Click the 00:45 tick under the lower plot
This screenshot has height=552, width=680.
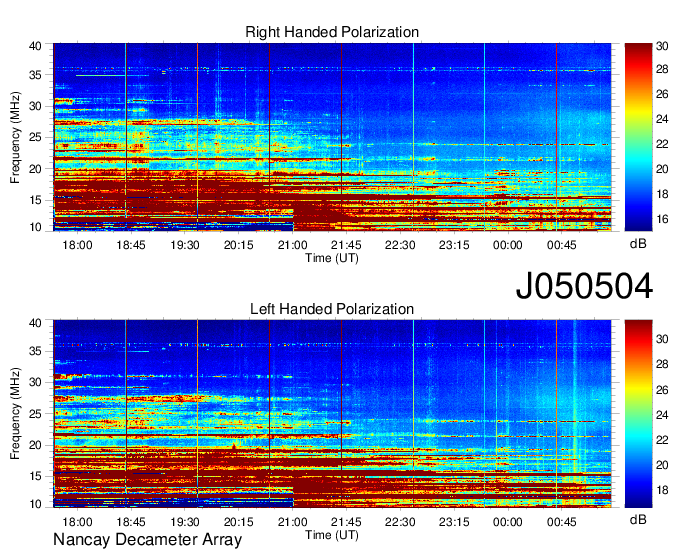562,522
